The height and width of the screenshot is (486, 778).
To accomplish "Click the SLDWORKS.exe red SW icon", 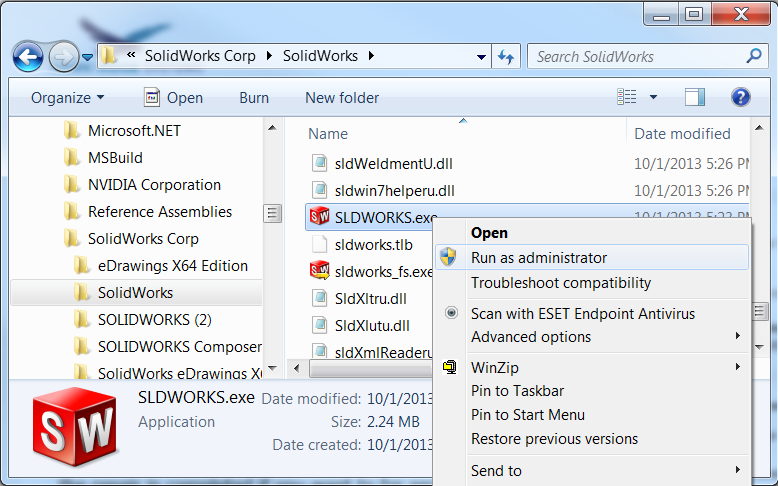I will 320,216.
